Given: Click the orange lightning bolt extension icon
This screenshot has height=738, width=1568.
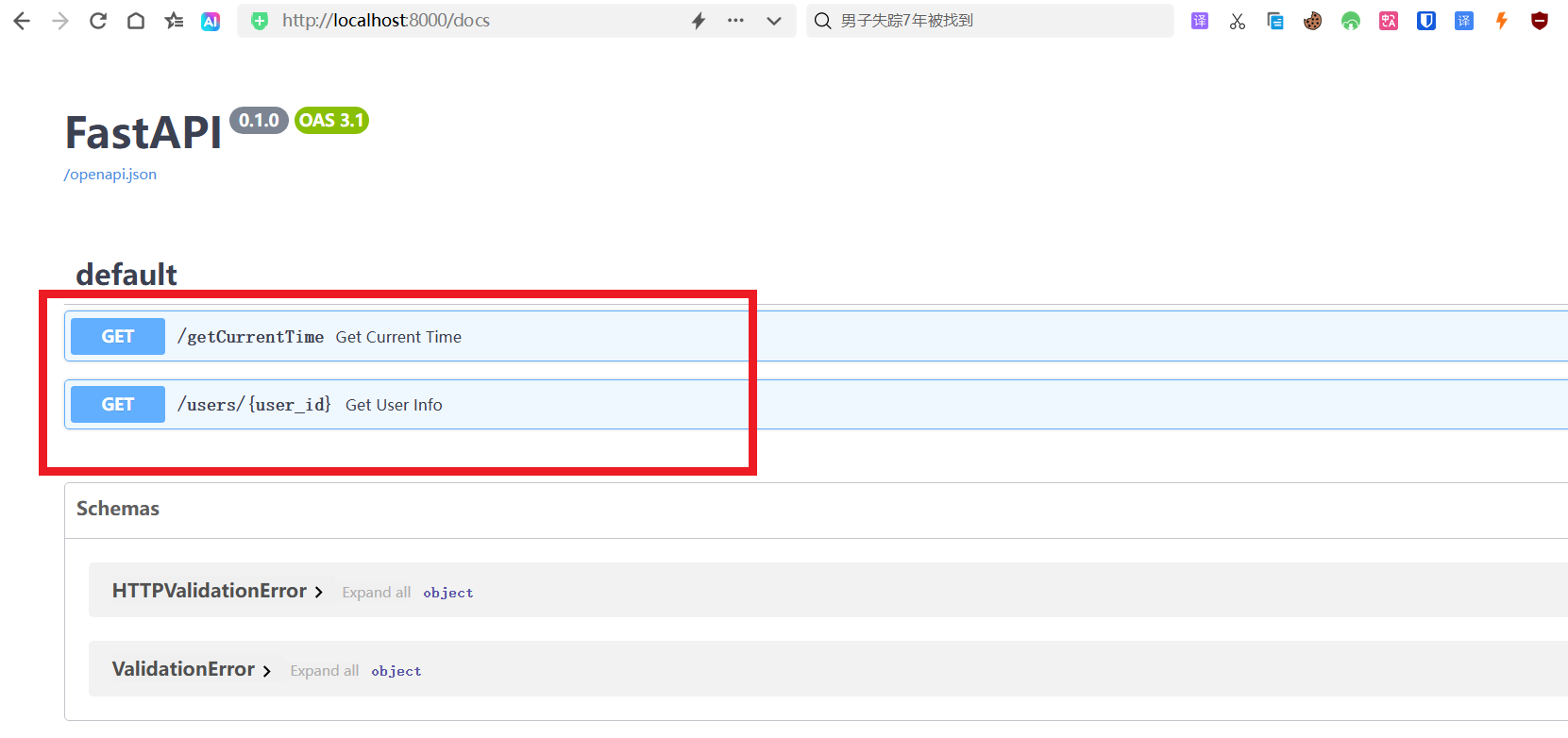Looking at the screenshot, I should click(x=1502, y=21).
